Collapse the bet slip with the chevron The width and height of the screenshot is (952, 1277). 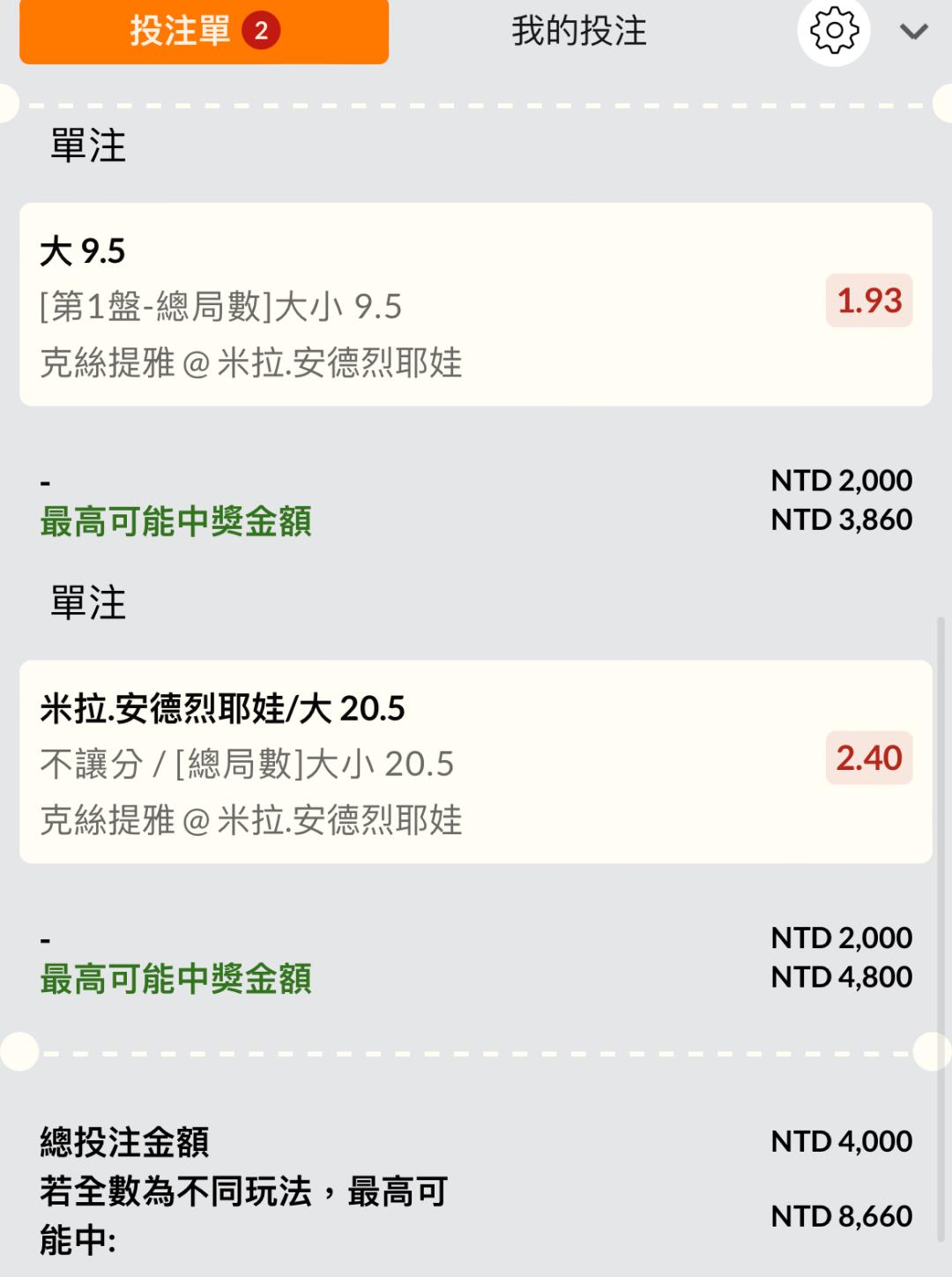(x=913, y=33)
